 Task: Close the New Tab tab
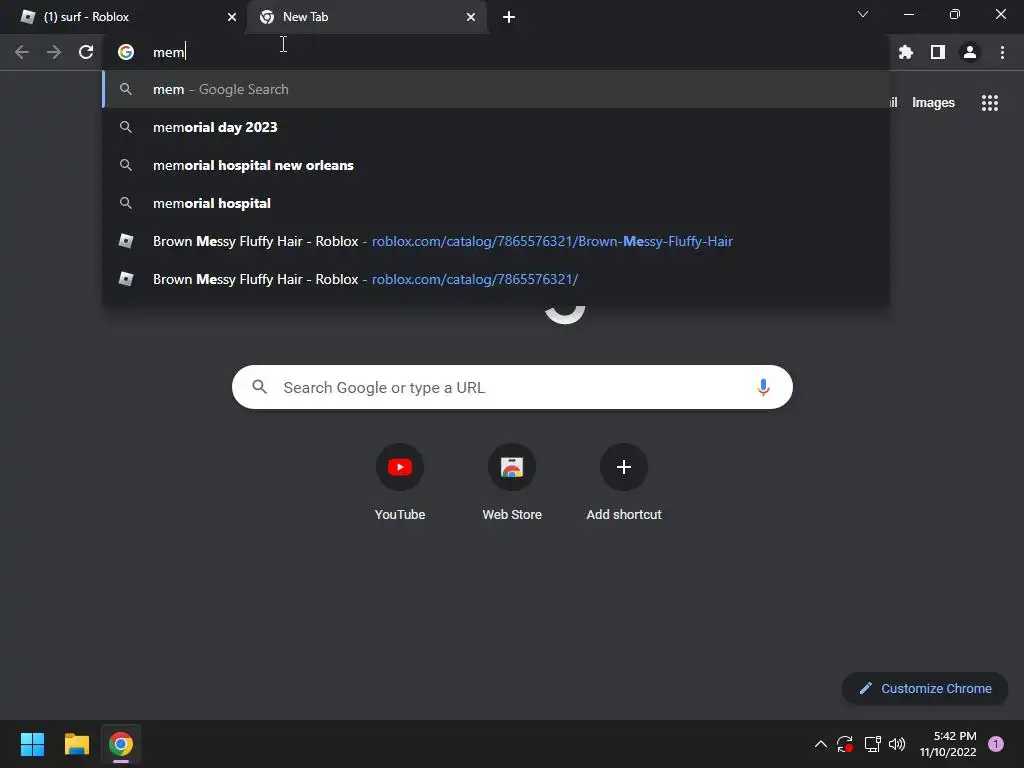pos(471,17)
